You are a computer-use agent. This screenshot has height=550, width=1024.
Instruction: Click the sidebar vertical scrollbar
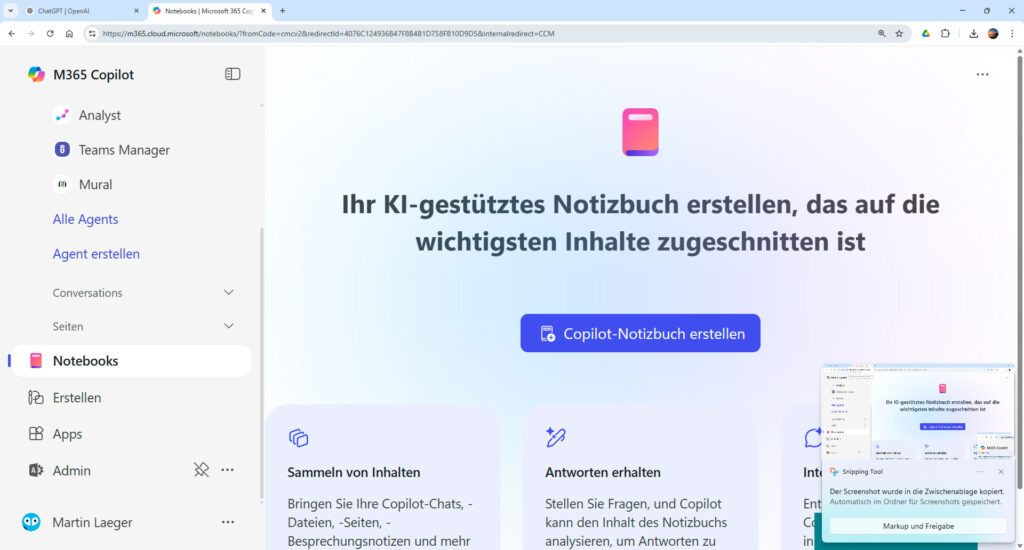[262, 363]
